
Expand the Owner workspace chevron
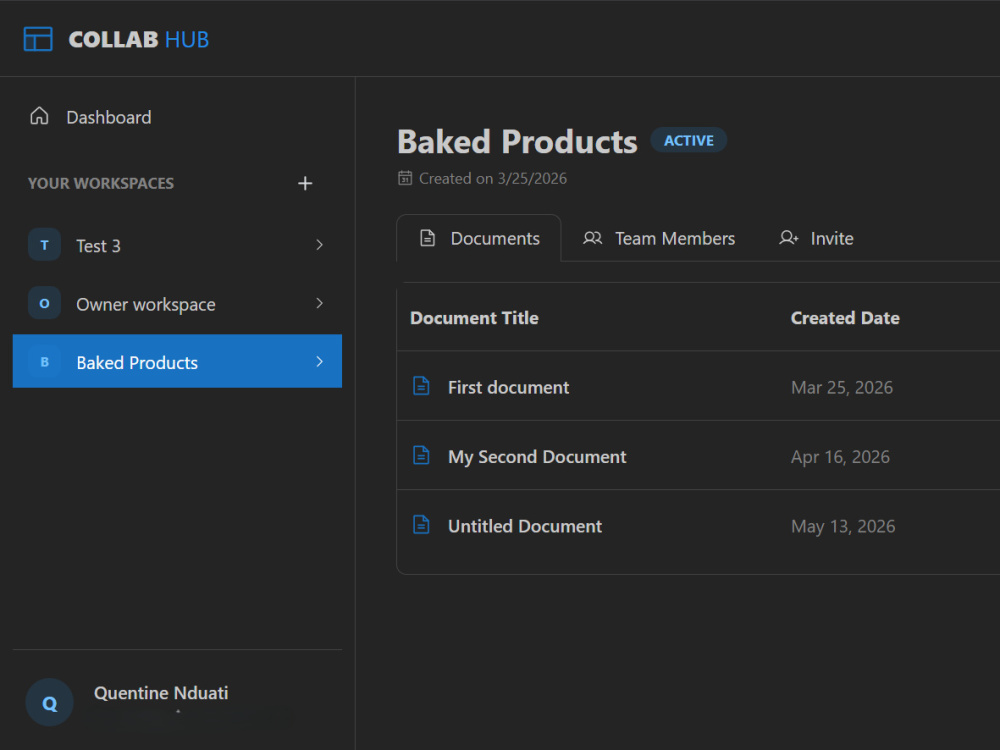coord(320,304)
